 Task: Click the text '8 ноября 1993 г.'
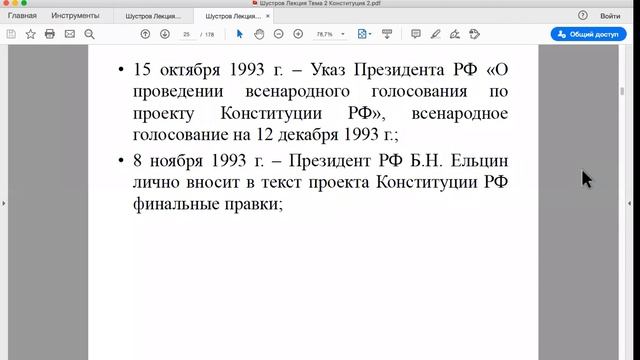click(198, 160)
